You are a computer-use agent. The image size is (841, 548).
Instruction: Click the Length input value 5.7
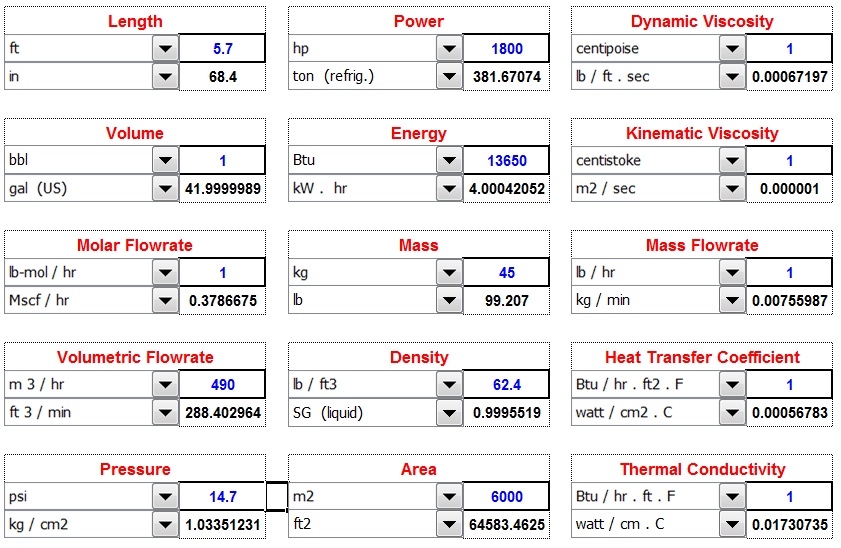coord(222,49)
